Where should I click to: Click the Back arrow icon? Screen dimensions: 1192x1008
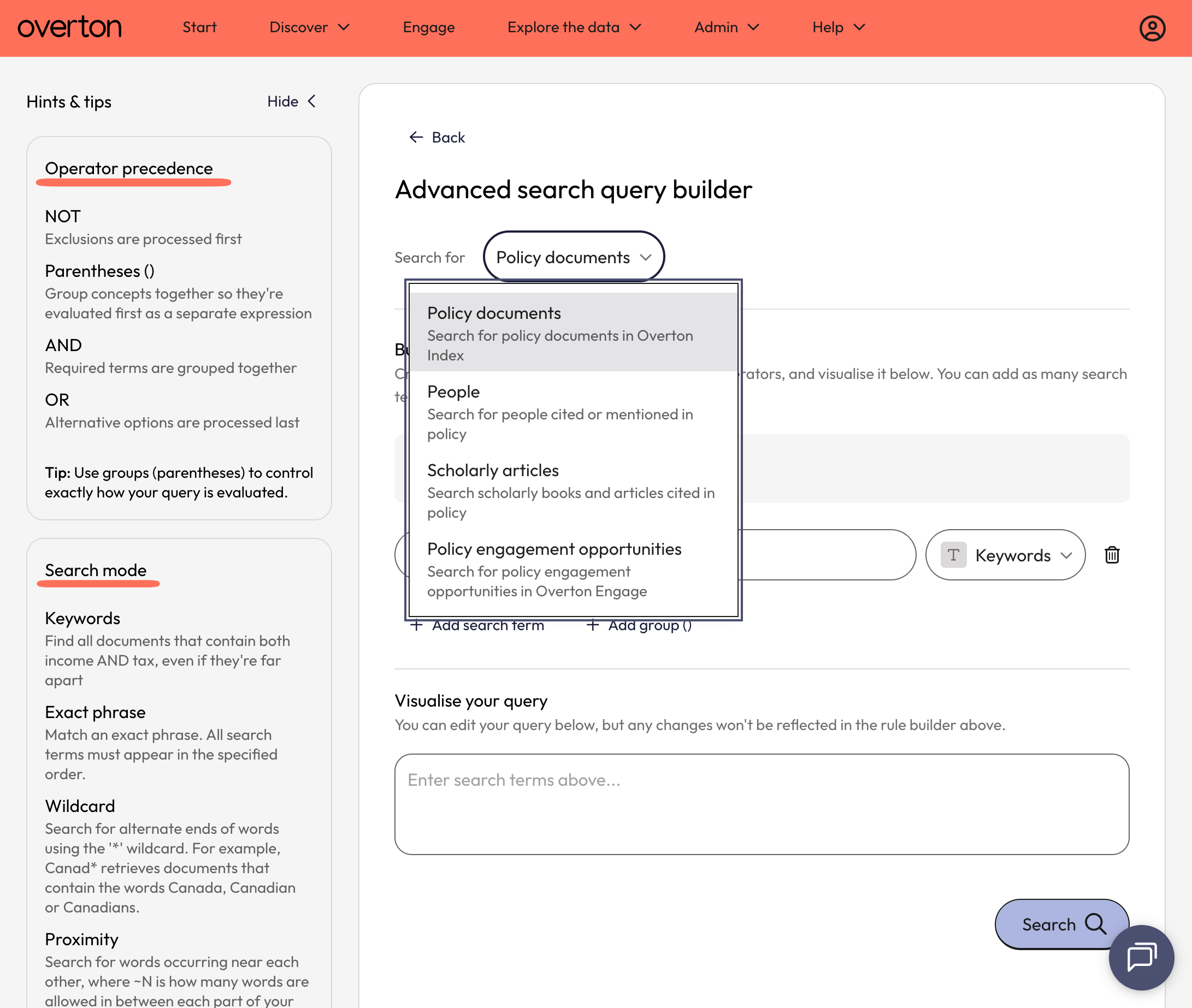(x=416, y=137)
